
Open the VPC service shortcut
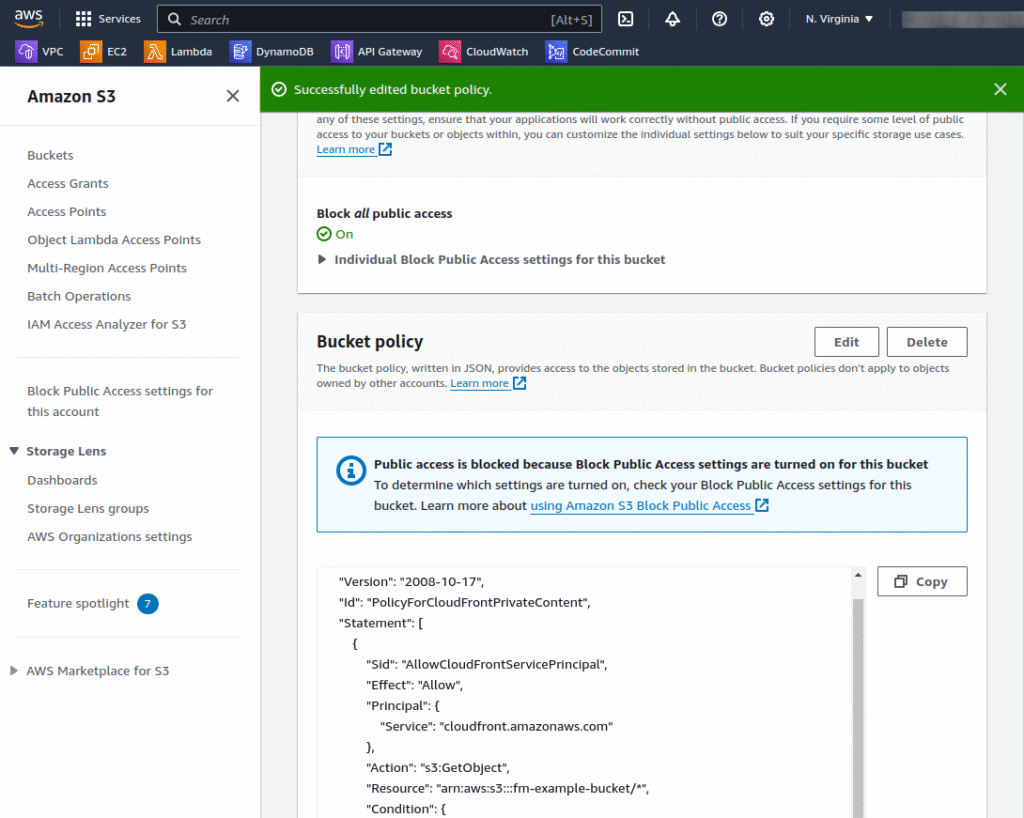tap(39, 52)
